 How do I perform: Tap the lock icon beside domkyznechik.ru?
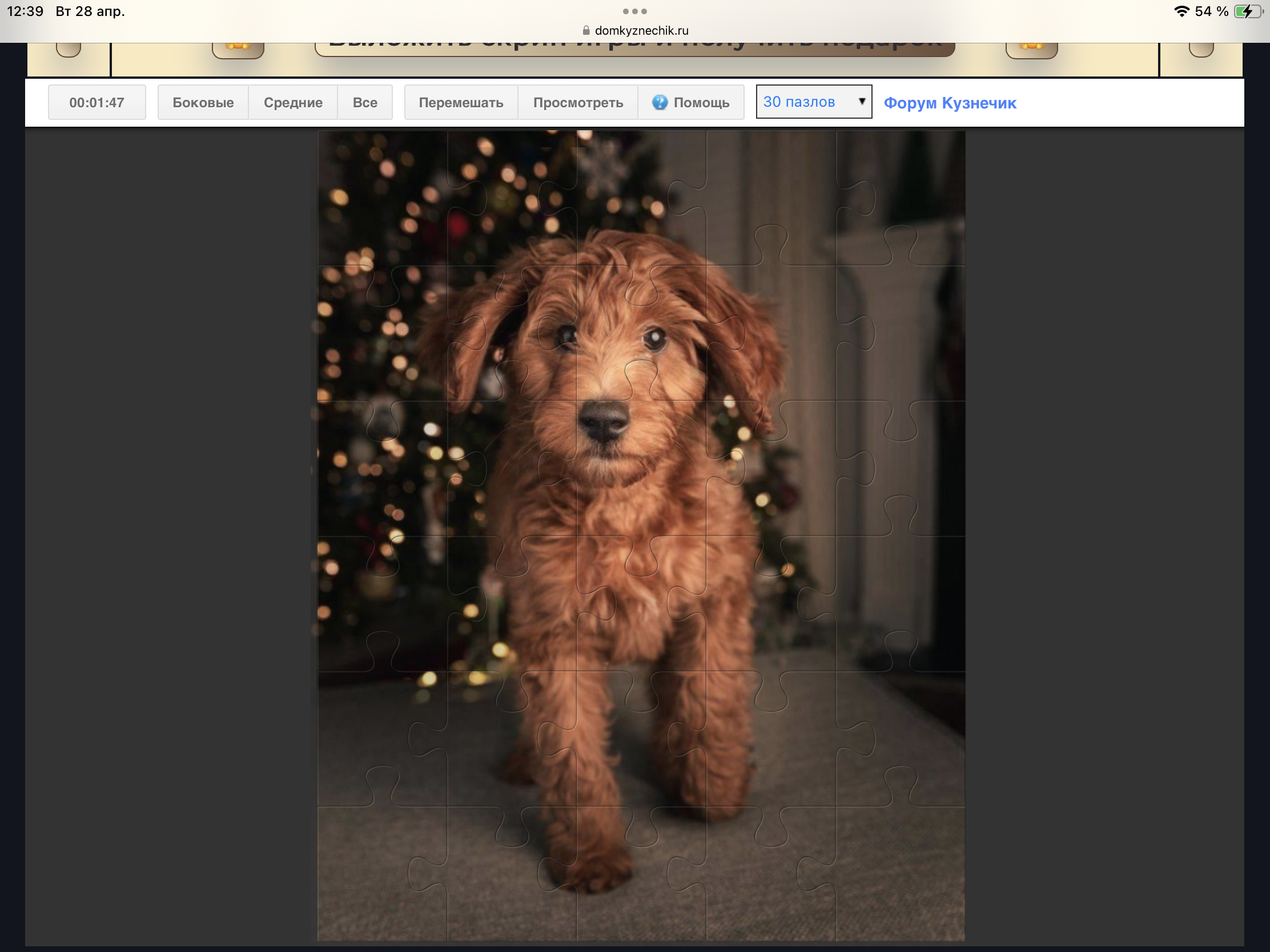(586, 30)
